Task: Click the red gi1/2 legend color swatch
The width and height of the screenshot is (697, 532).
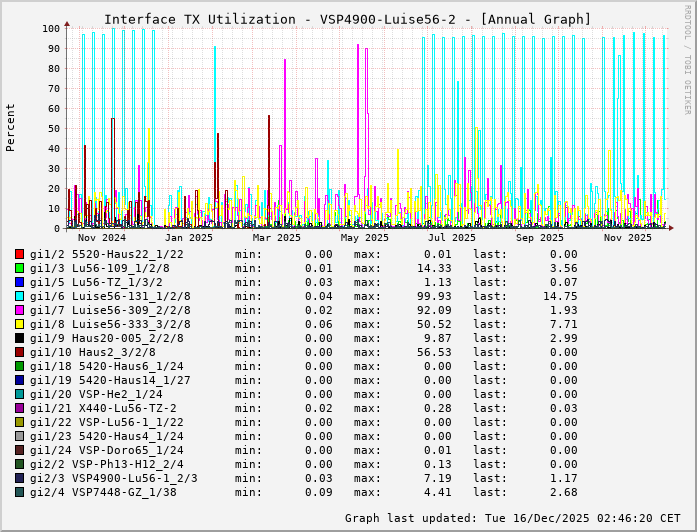Action: click(x=19, y=254)
